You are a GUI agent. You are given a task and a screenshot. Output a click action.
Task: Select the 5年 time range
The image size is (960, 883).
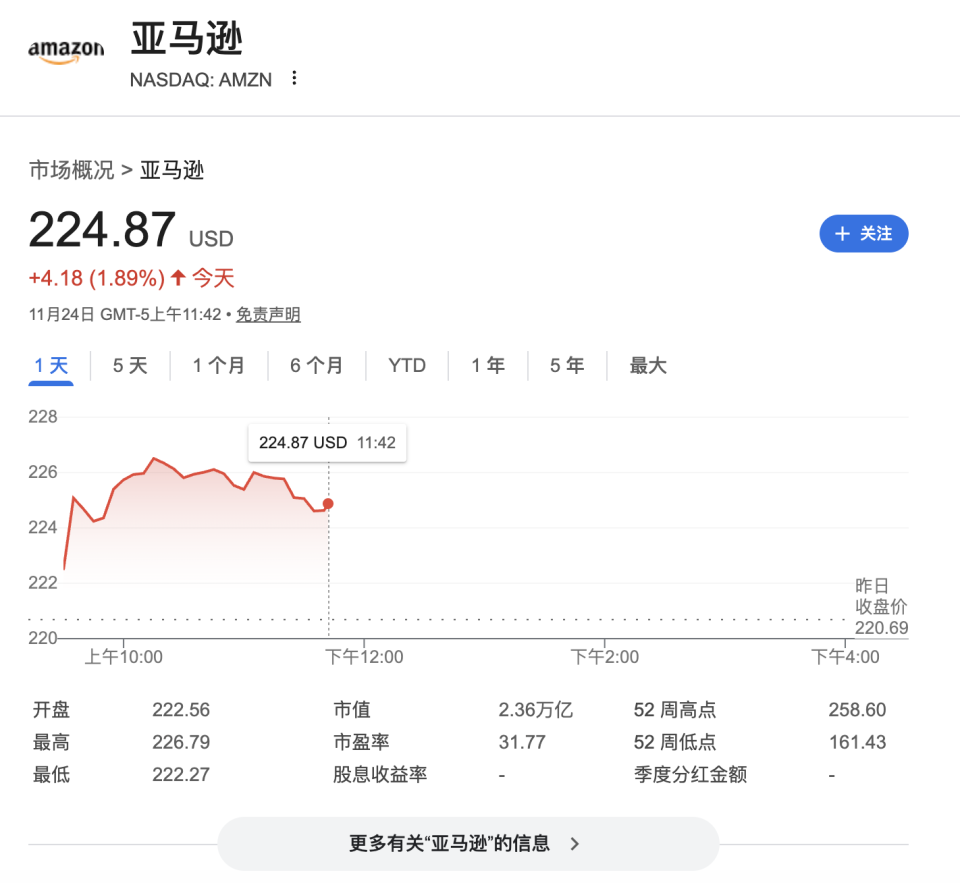(566, 365)
